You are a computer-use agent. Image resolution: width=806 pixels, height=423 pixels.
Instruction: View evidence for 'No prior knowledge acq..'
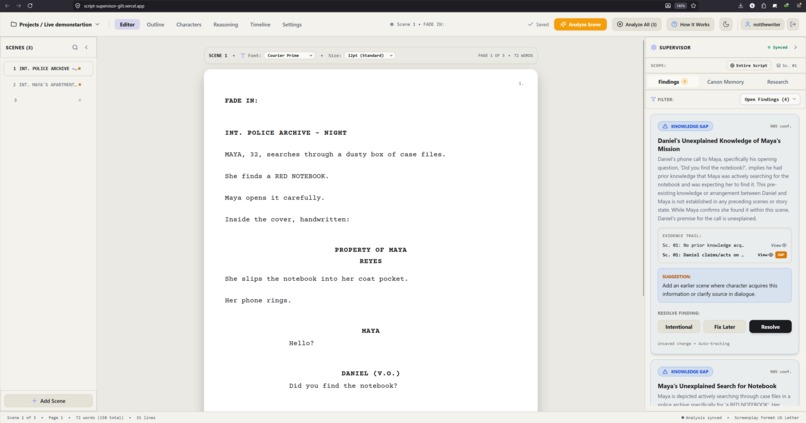click(x=779, y=245)
